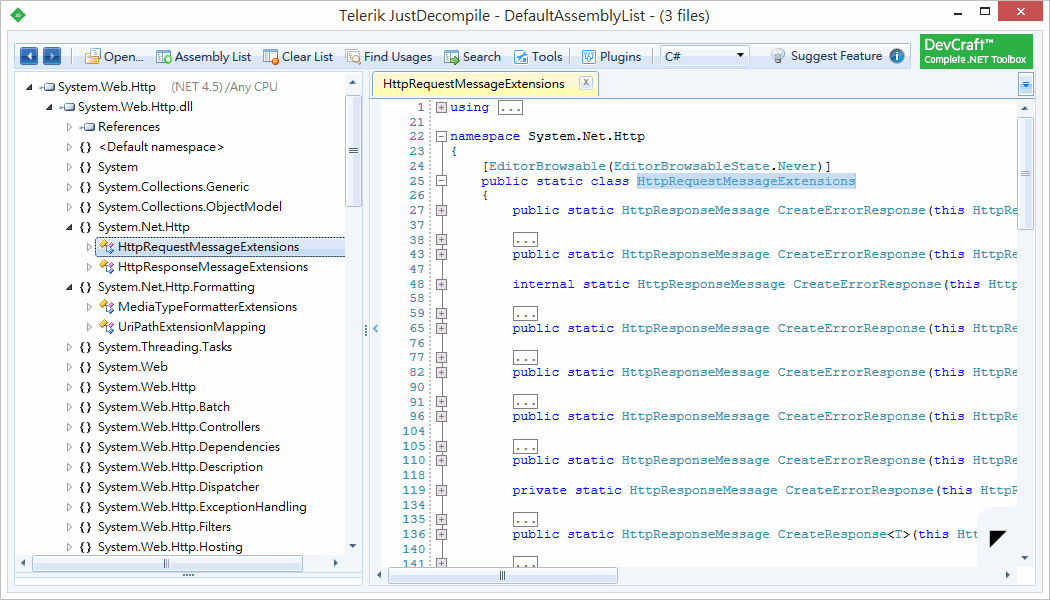Image resolution: width=1050 pixels, height=600 pixels.
Task: Select System.Web.Http.Dependencies namespace
Action: click(189, 447)
